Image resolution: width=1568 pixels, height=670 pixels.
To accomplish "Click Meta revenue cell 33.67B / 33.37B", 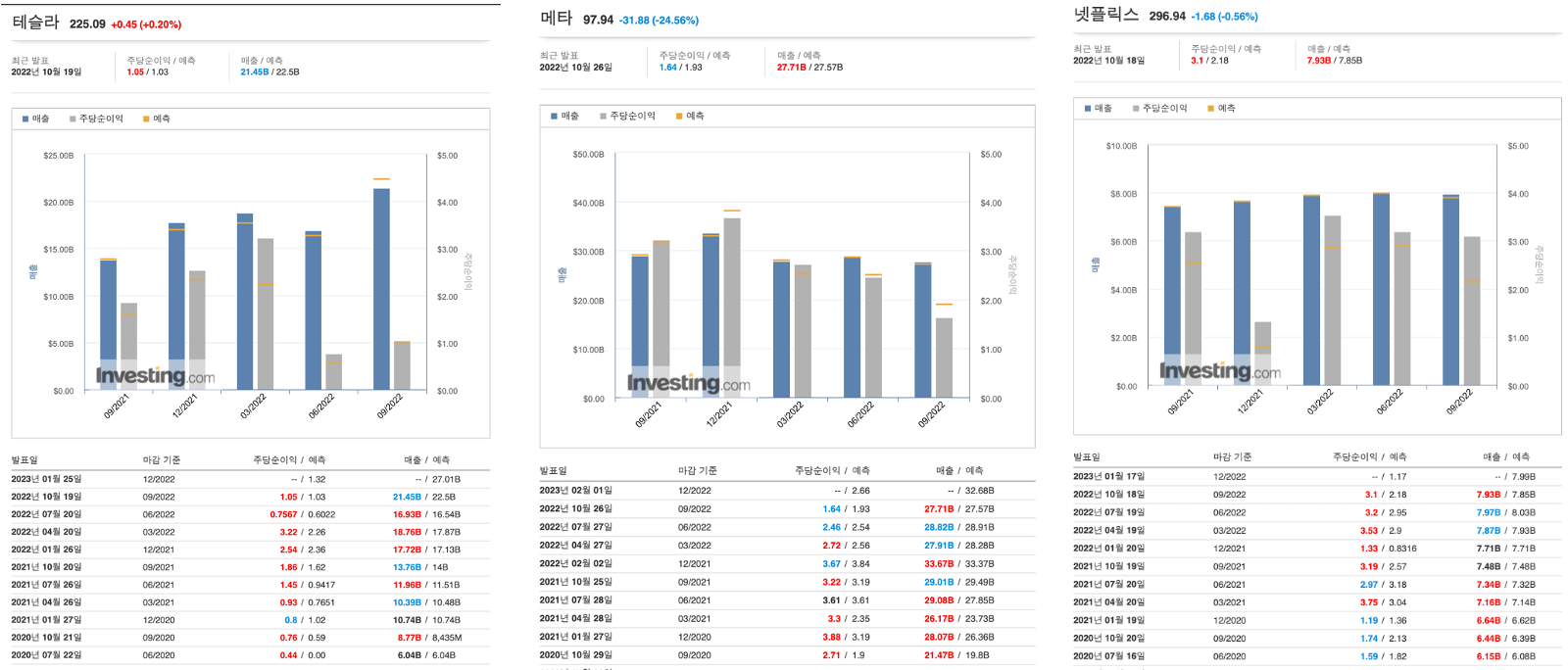I will pos(959,564).
